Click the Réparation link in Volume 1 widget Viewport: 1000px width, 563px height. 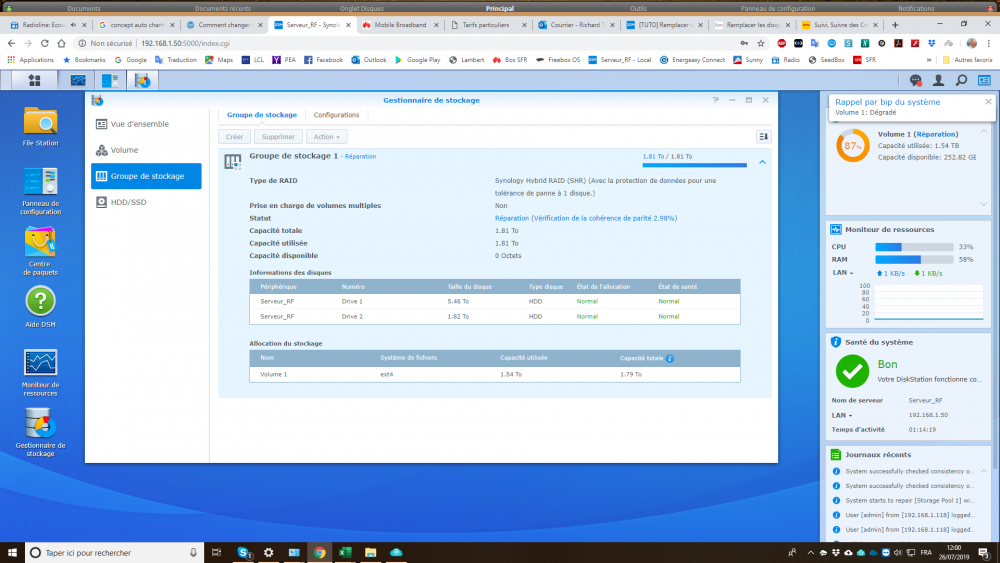[936, 133]
